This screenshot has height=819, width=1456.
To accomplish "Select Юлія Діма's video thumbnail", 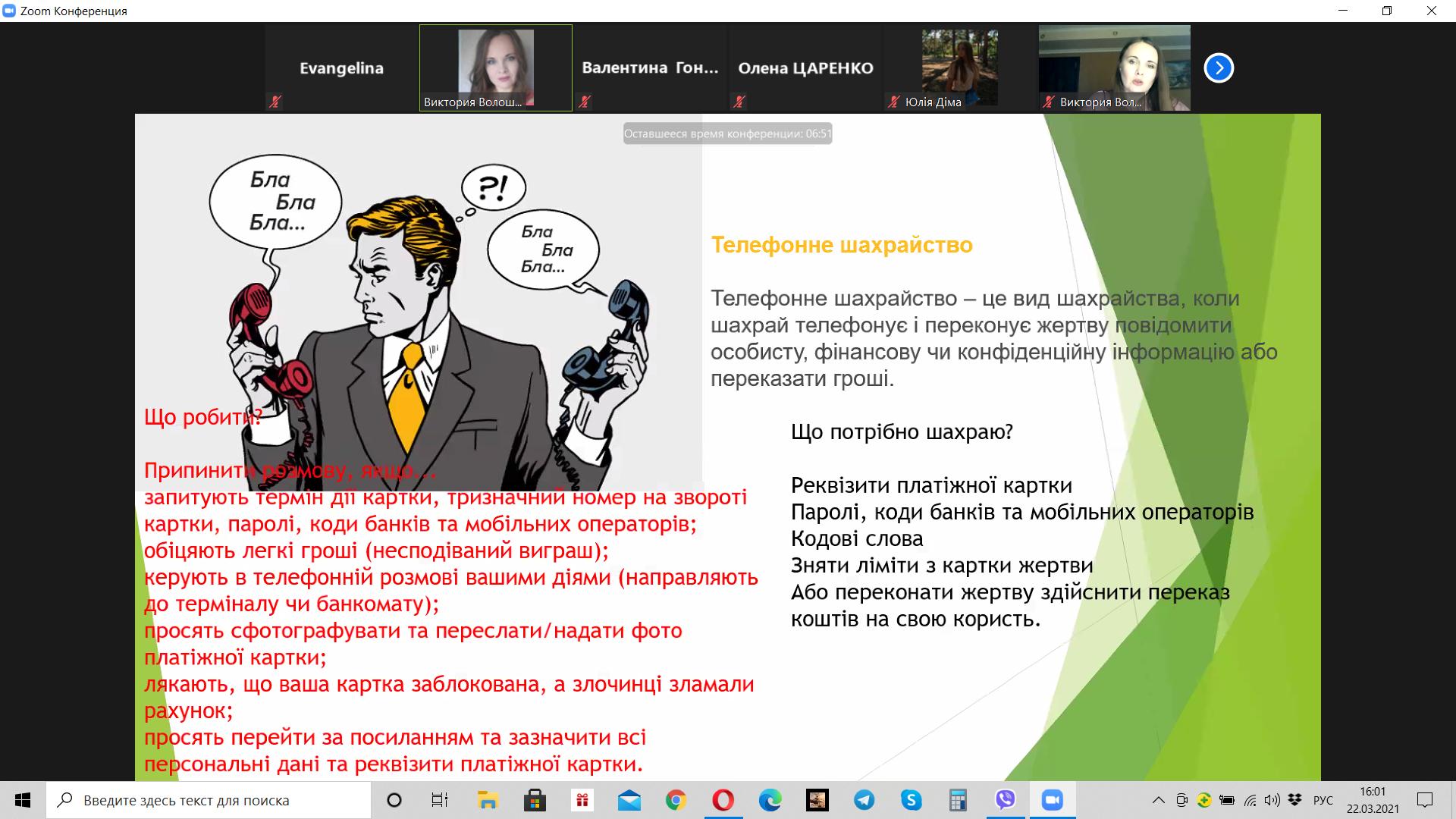I will click(x=959, y=68).
